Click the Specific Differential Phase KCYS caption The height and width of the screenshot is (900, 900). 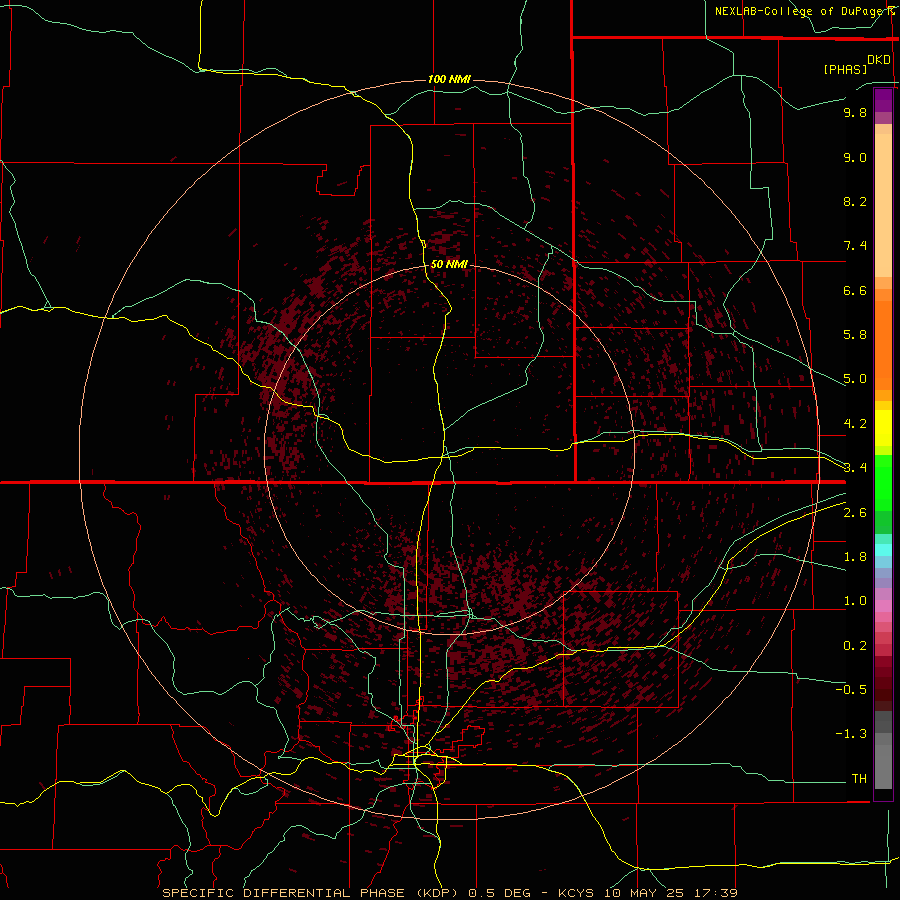click(449, 893)
